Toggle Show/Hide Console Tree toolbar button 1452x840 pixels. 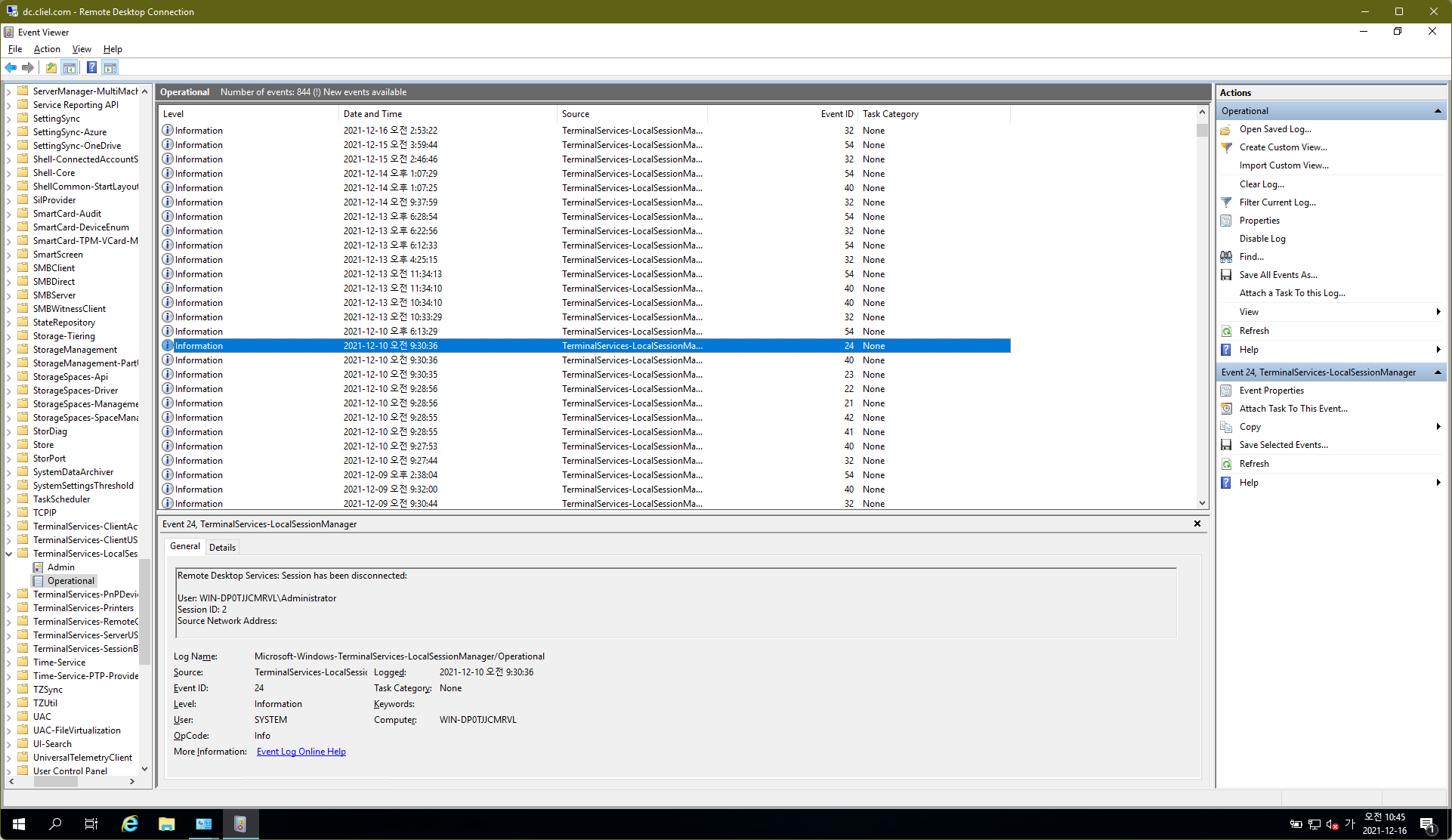pos(70,68)
